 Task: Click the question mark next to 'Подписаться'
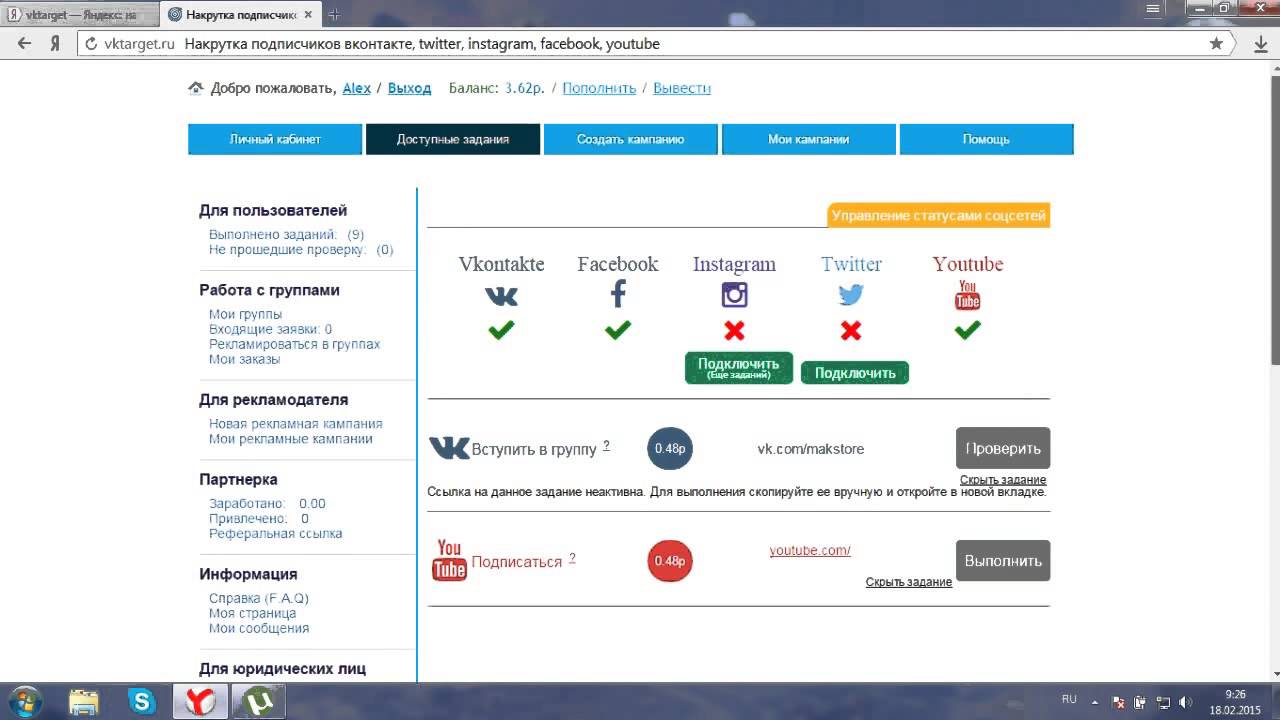coord(573,558)
